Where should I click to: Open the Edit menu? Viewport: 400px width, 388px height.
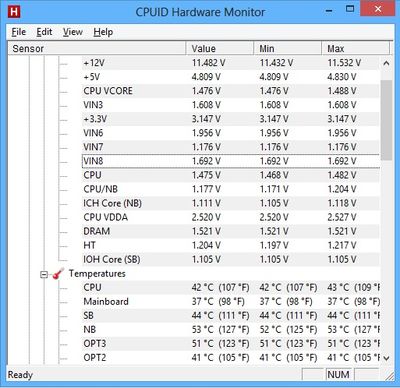tap(44, 32)
